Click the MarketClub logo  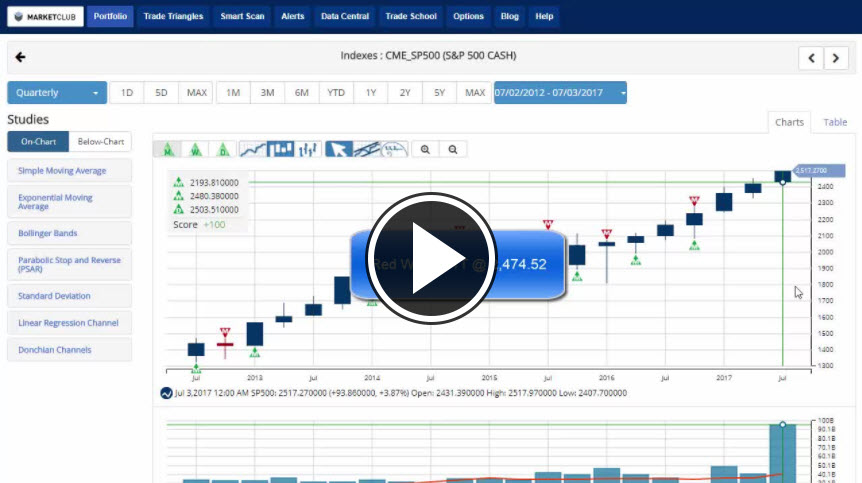tap(45, 16)
